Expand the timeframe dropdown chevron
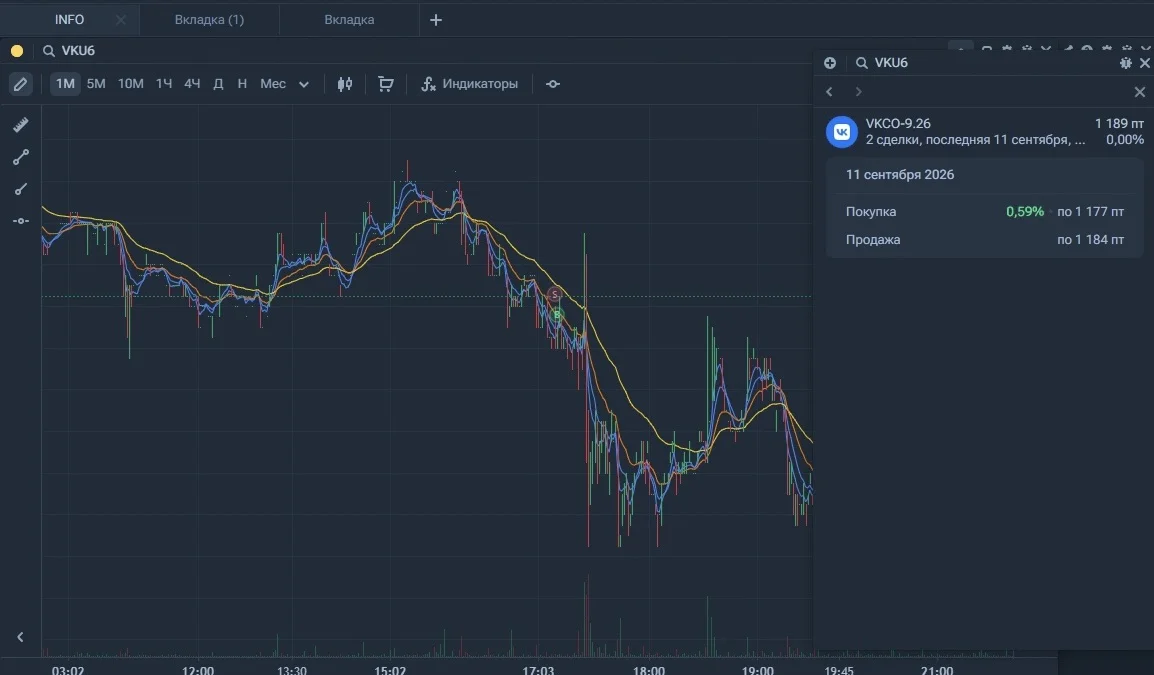Screen dimensions: 1154x675 pyautogui.click(x=304, y=85)
